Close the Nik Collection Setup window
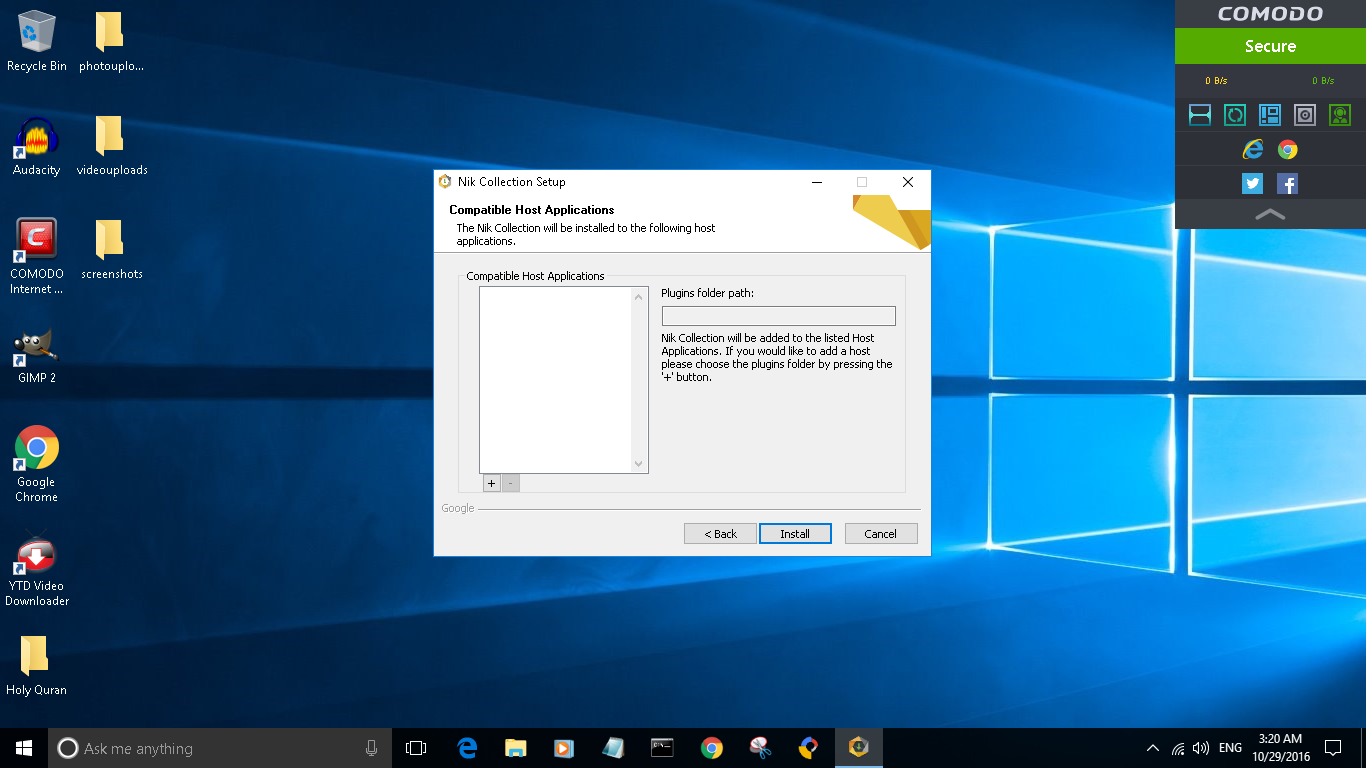This screenshot has height=768, width=1366. pos(908,182)
